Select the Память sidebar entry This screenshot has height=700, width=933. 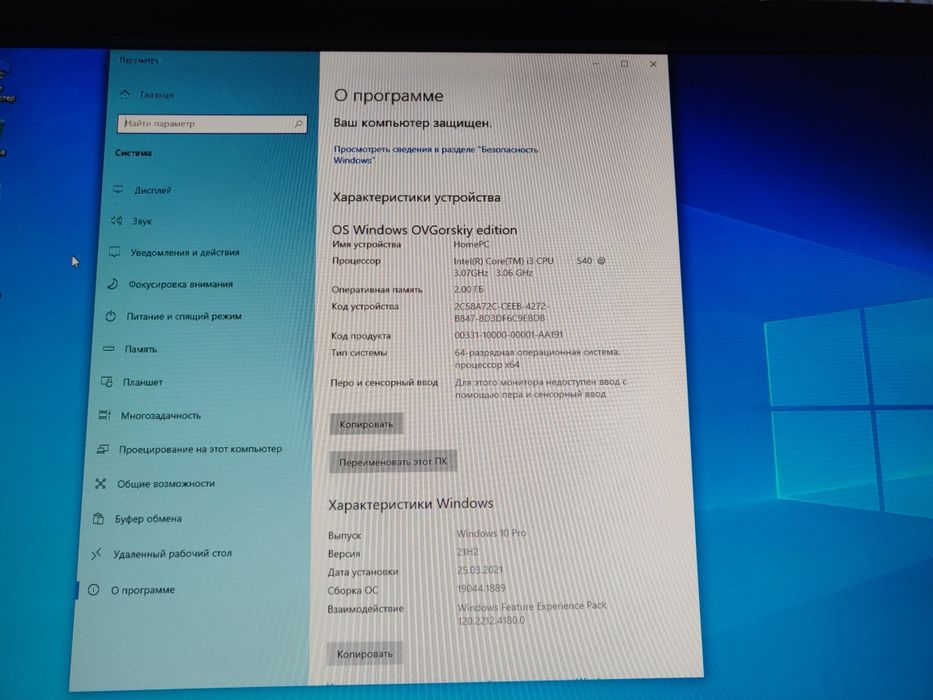point(140,349)
